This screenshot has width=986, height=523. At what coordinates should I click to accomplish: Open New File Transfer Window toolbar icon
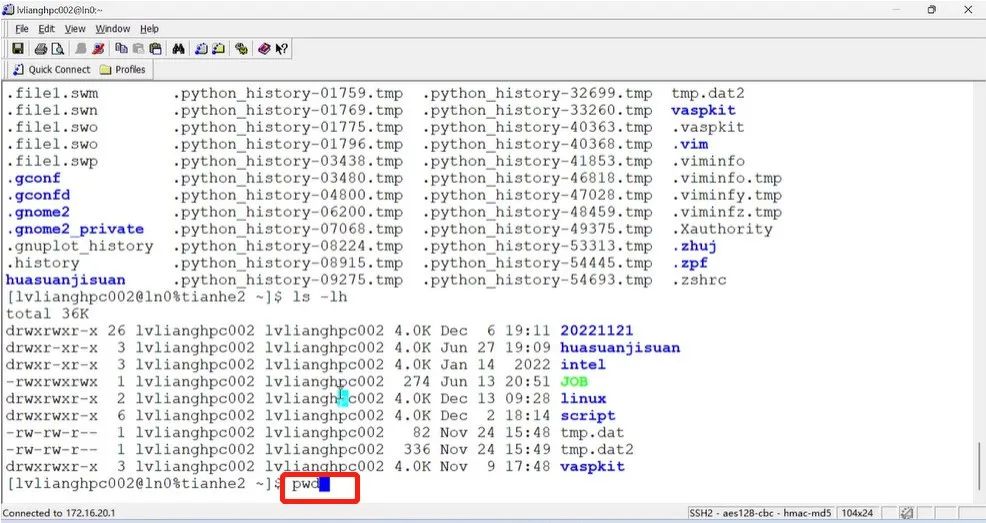pyautogui.click(x=218, y=48)
